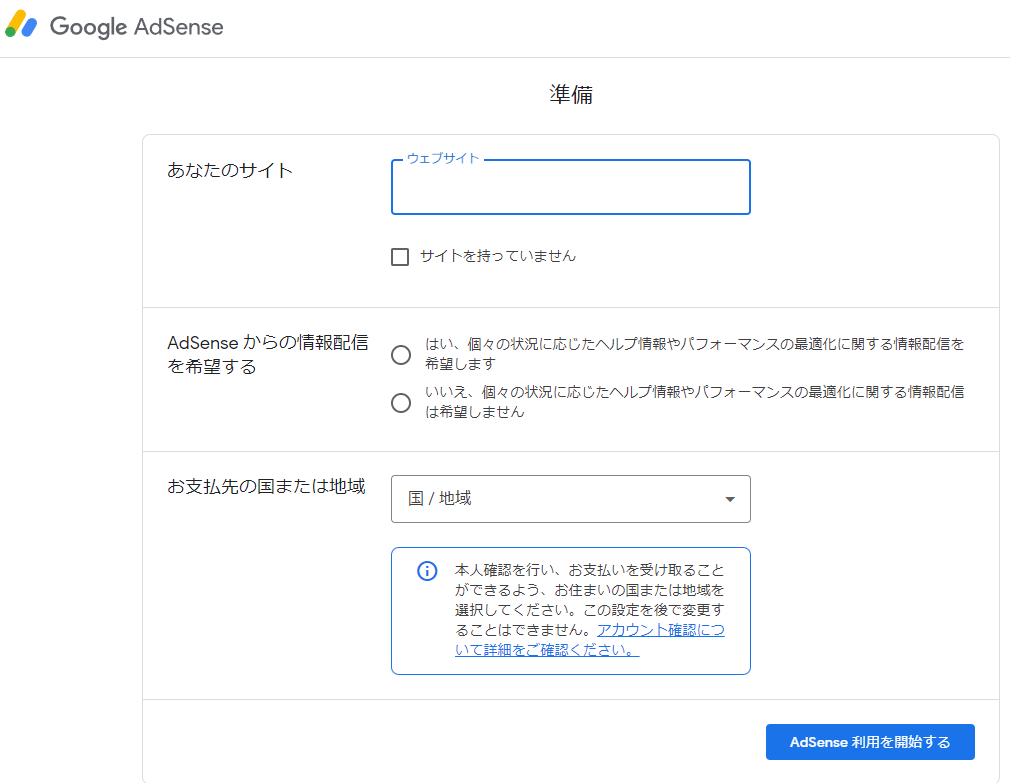Click the あなたのサイト label

230,170
